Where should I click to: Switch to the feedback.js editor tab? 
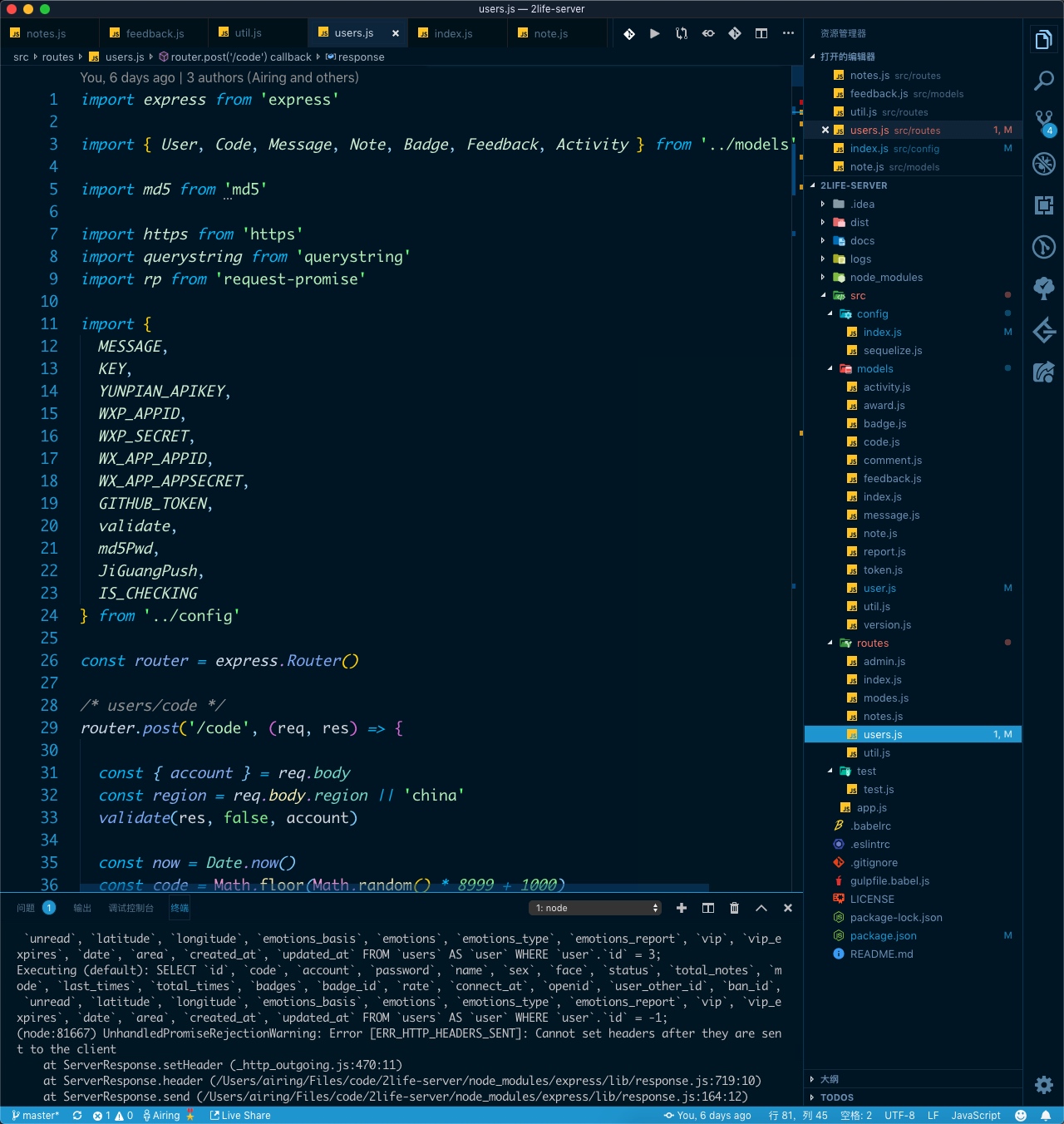pos(155,33)
